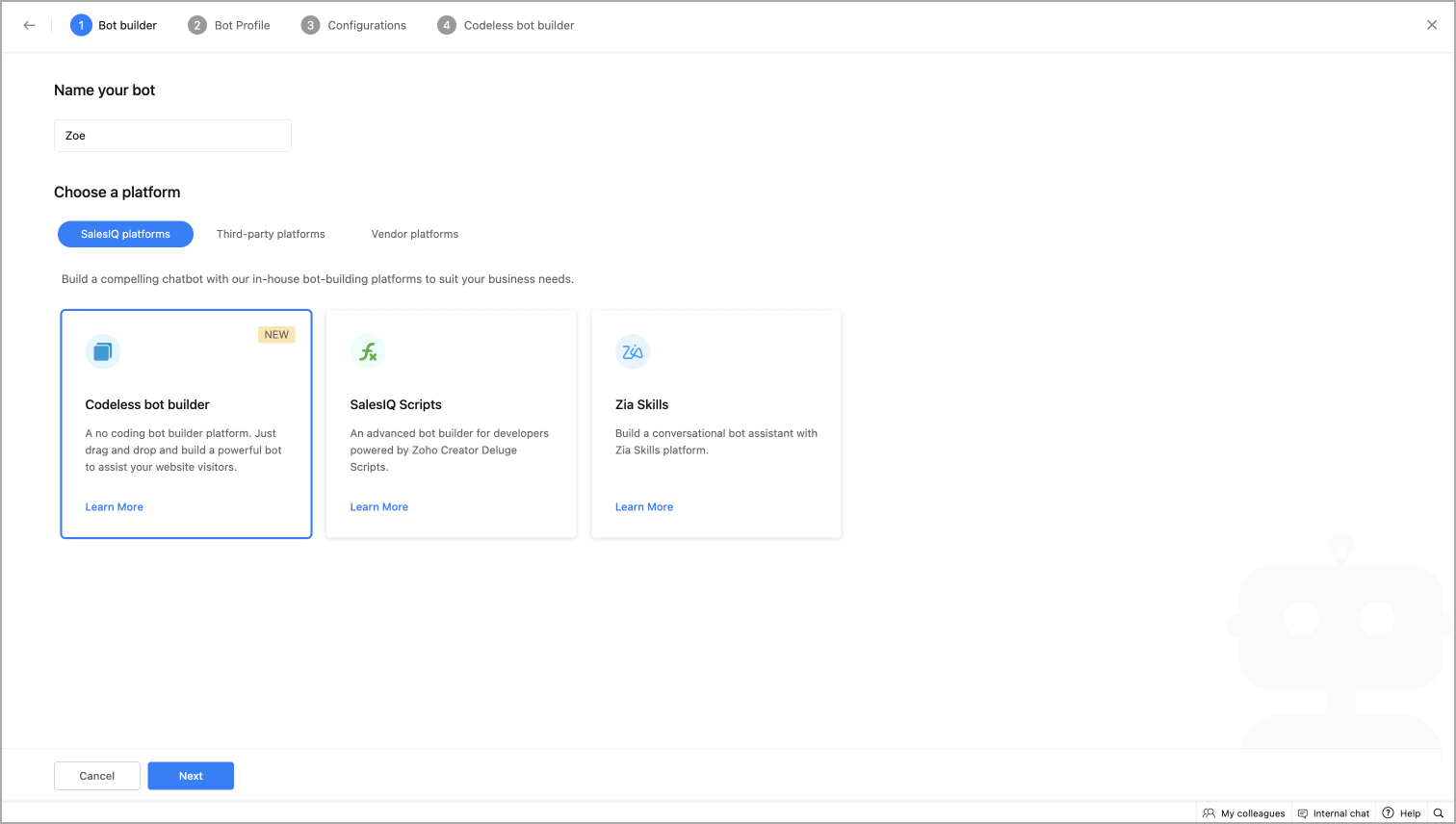Screen dimensions: 1456x824
Task: Switch to Third-party platforms tab
Action: point(271,234)
